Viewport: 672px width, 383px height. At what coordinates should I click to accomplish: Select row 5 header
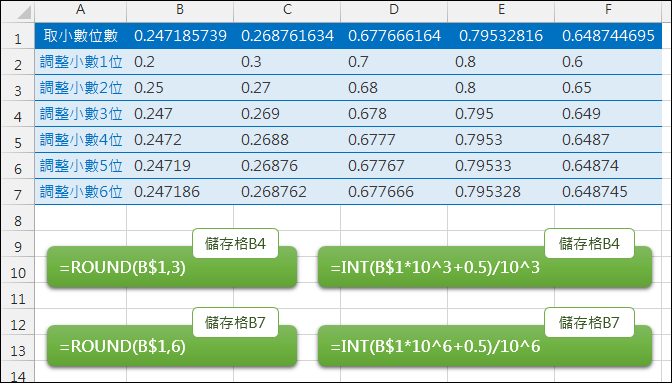18,140
